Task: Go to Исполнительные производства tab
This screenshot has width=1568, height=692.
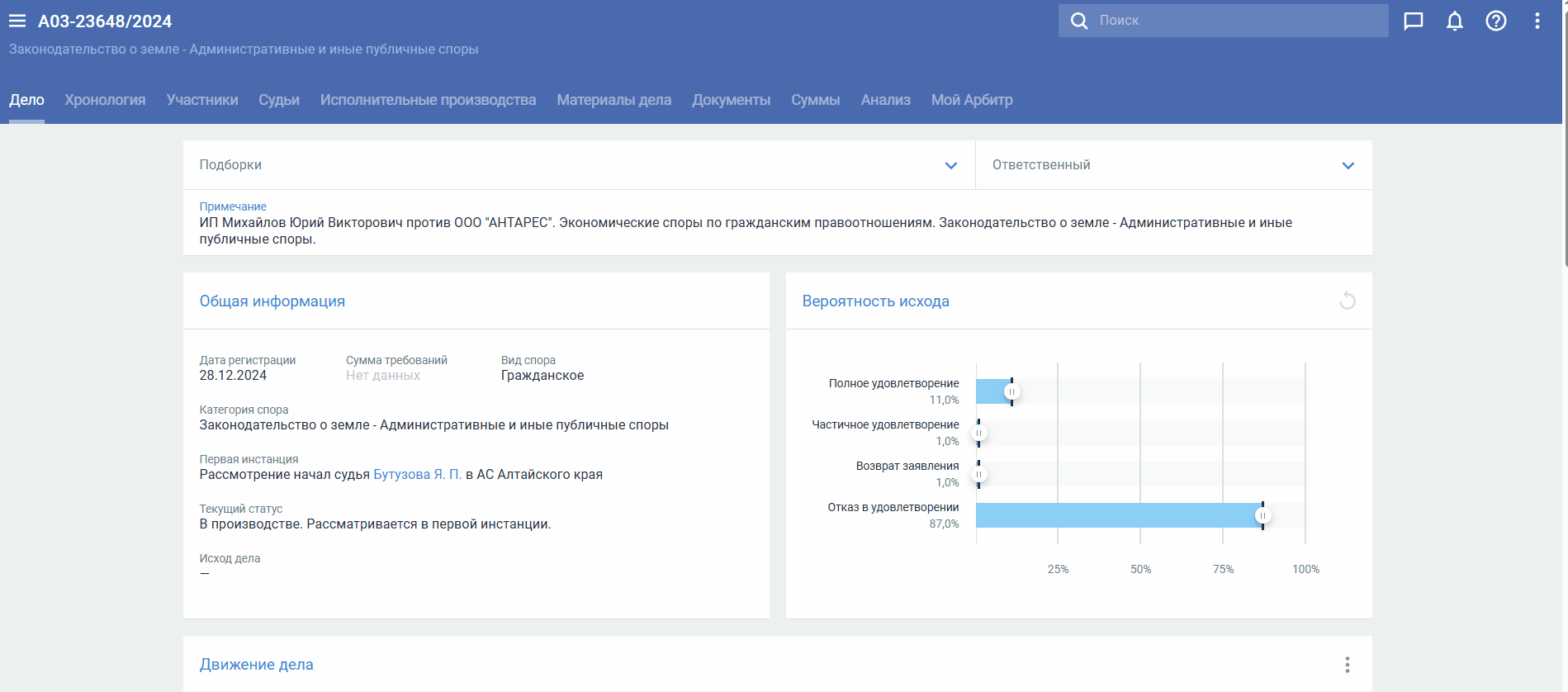Action: [x=428, y=100]
